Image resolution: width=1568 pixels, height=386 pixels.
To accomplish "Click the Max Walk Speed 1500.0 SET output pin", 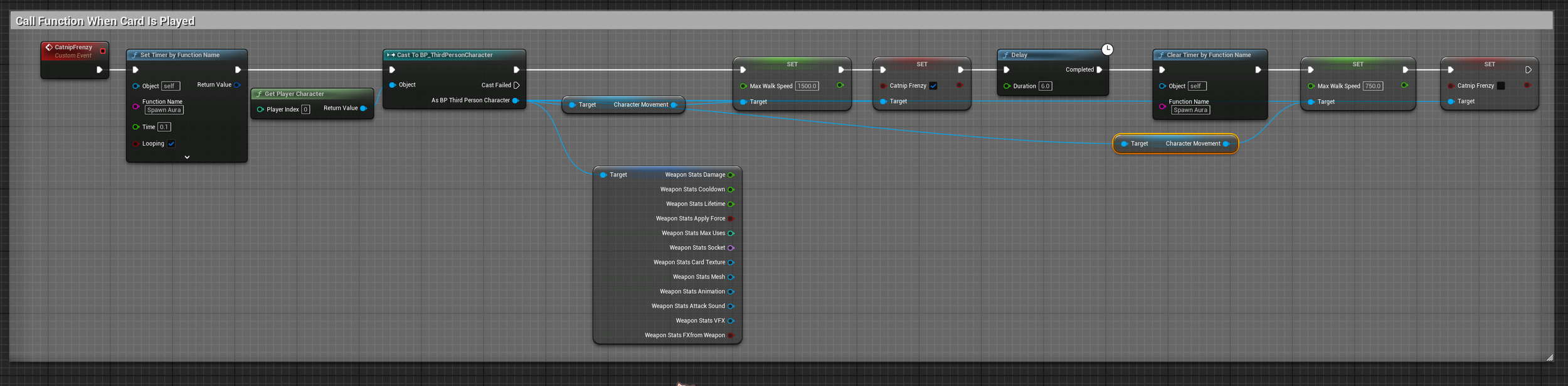I will (x=840, y=85).
